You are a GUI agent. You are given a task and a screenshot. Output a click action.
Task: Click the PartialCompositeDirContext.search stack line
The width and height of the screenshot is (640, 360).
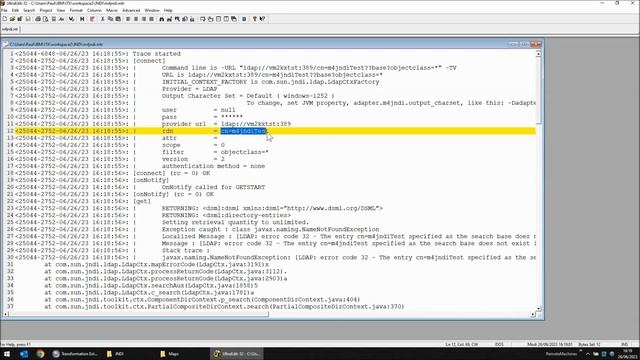(x=224, y=307)
